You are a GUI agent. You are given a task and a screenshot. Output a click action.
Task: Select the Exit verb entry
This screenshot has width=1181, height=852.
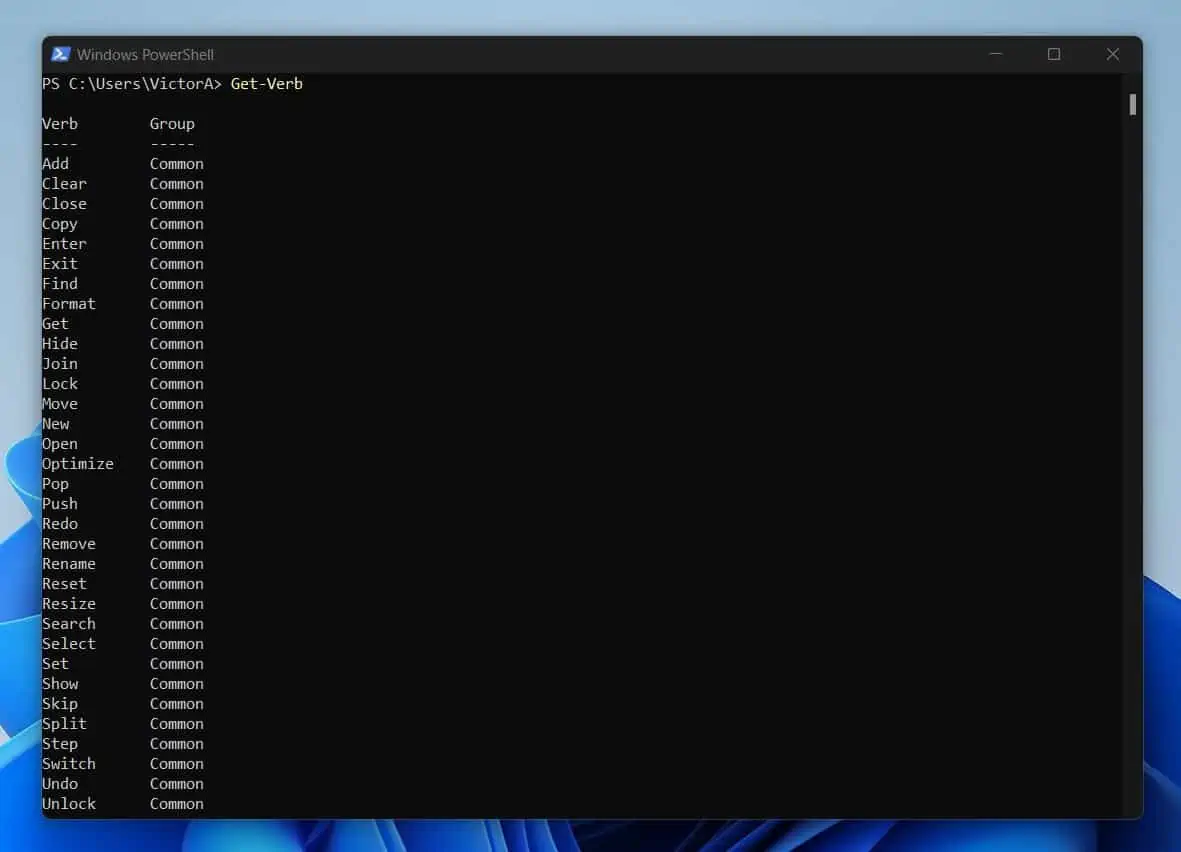[60, 264]
